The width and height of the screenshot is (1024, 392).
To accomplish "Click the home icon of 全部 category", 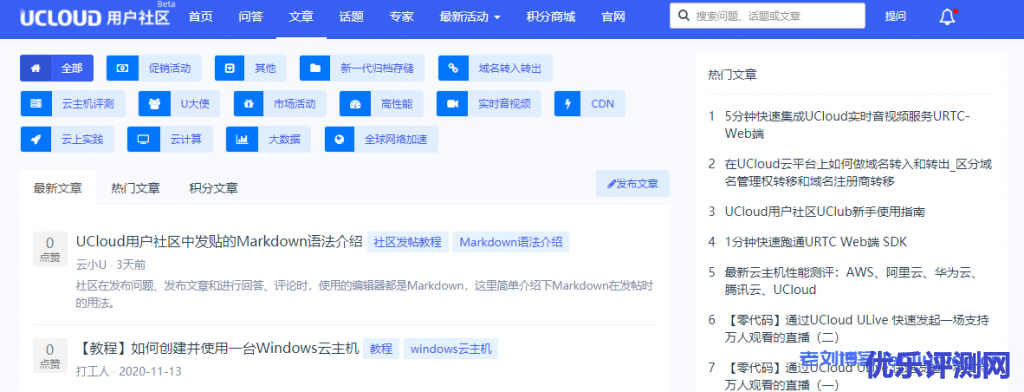I will (36, 68).
